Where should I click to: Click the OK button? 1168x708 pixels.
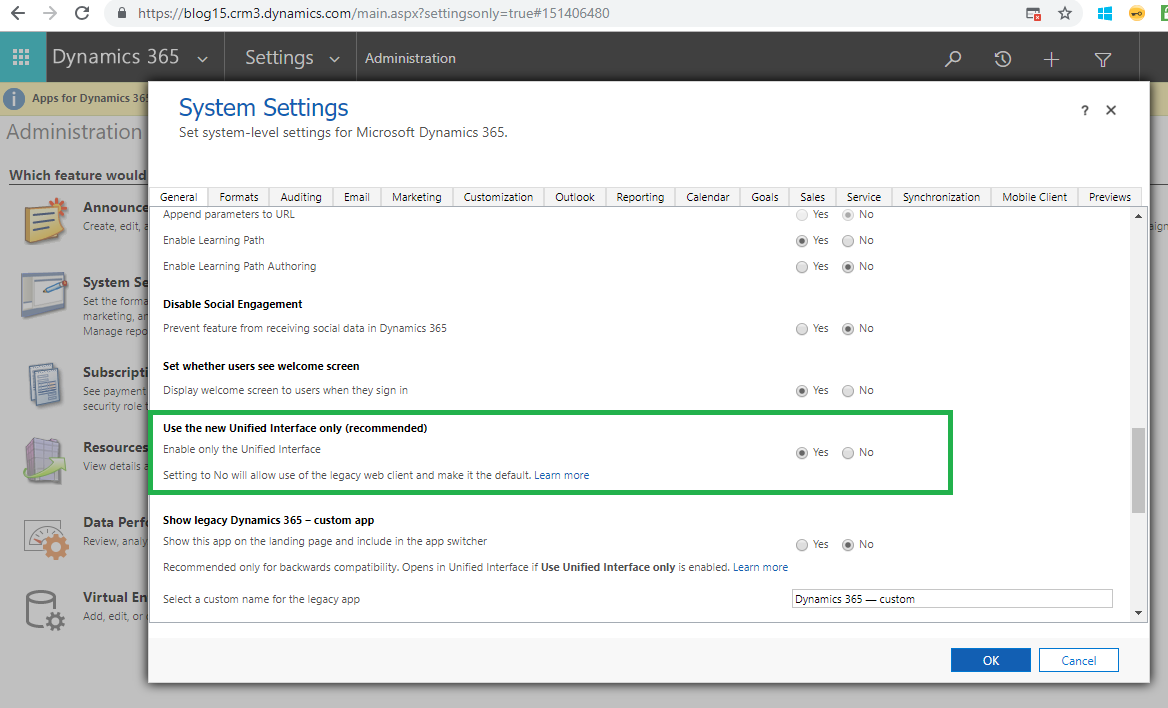990,660
